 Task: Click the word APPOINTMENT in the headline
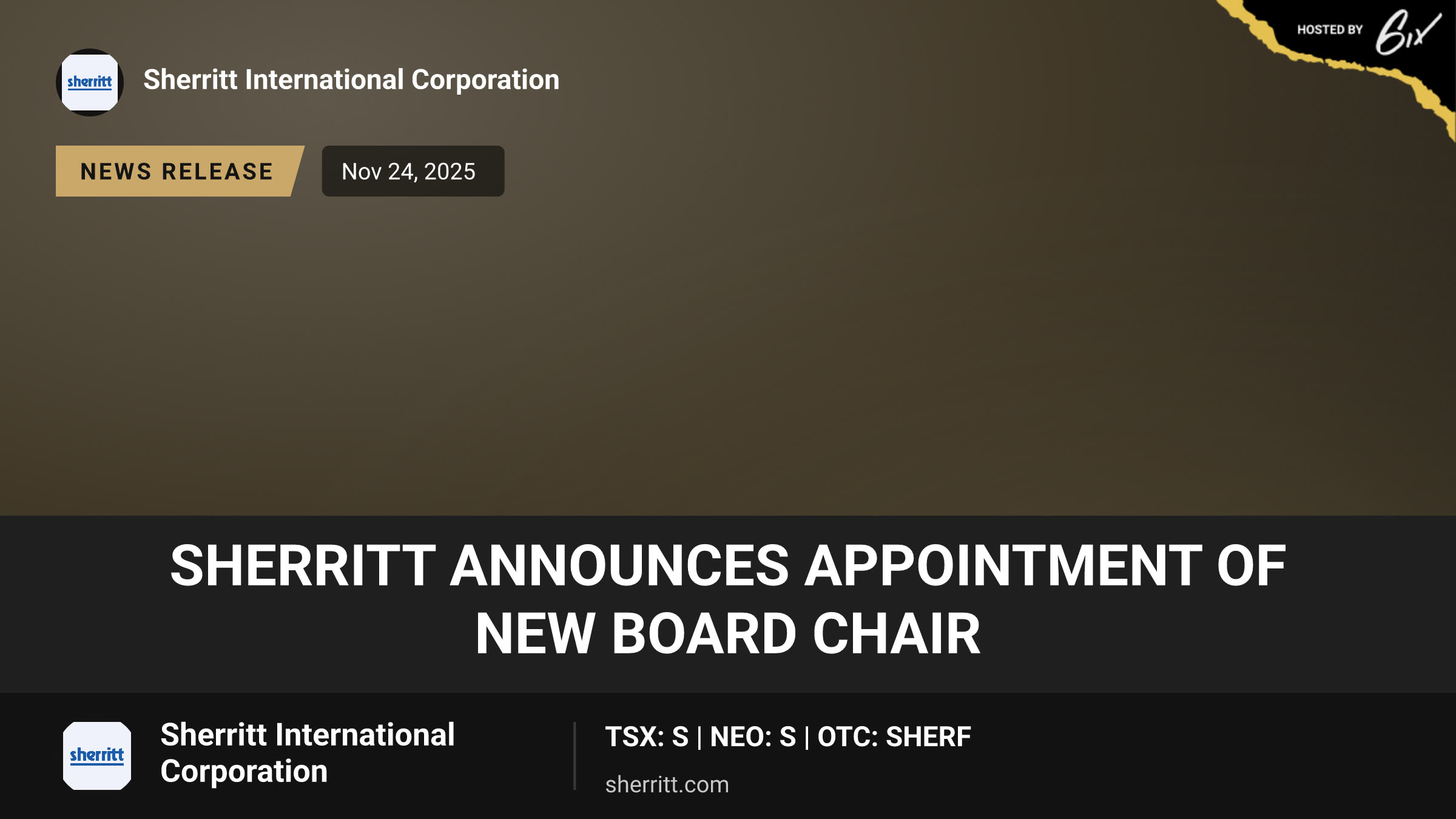pyautogui.click(x=1003, y=565)
